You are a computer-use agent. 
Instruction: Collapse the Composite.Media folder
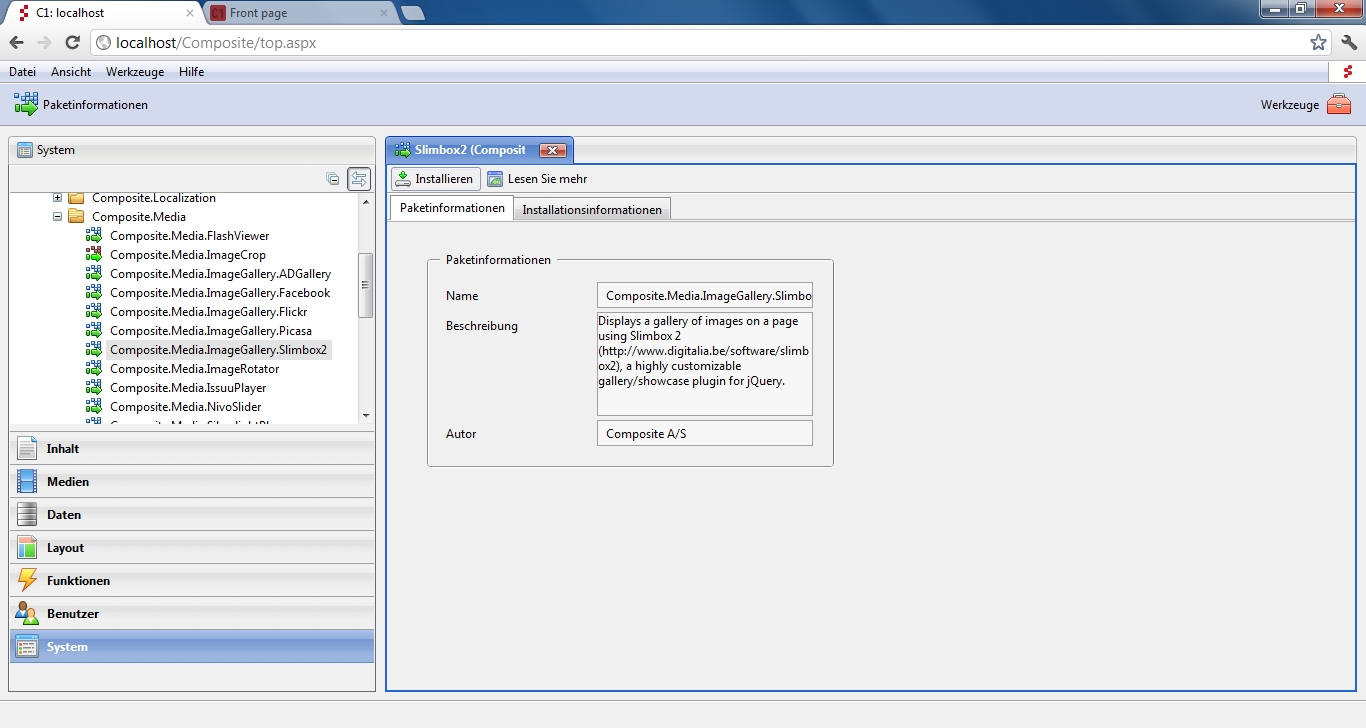tap(58, 216)
